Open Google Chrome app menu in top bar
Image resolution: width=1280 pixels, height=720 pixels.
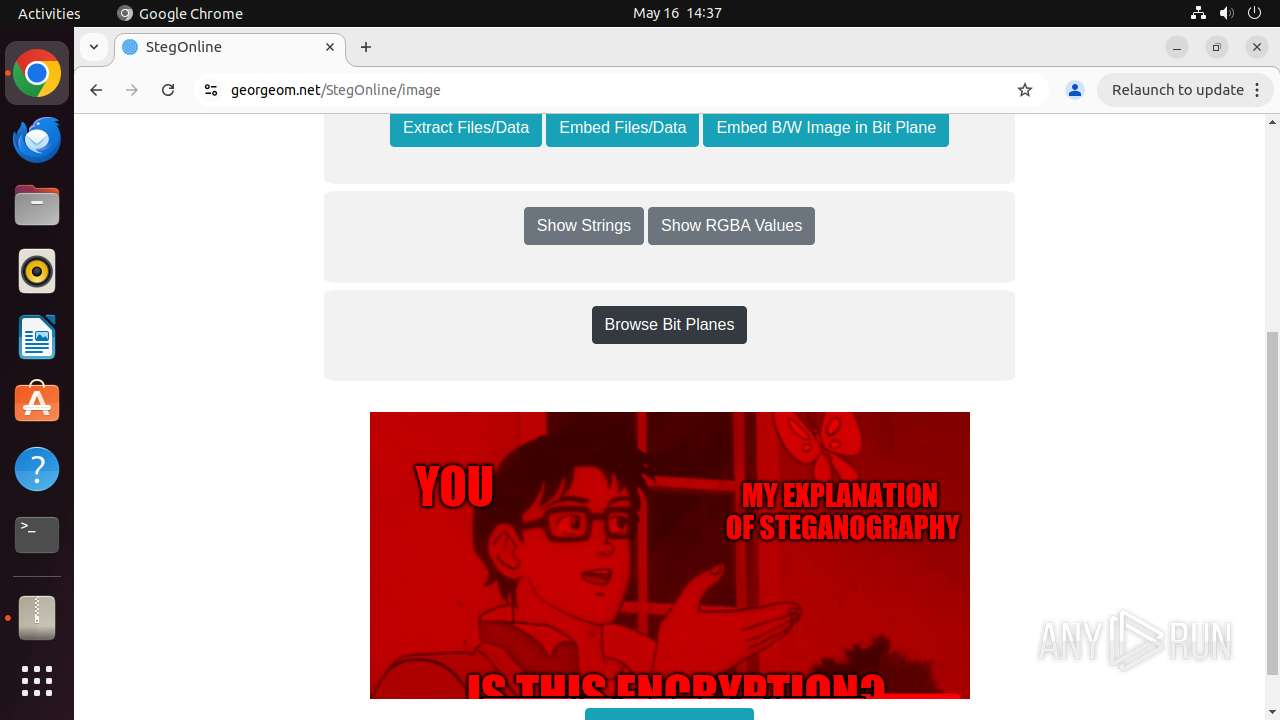[180, 13]
